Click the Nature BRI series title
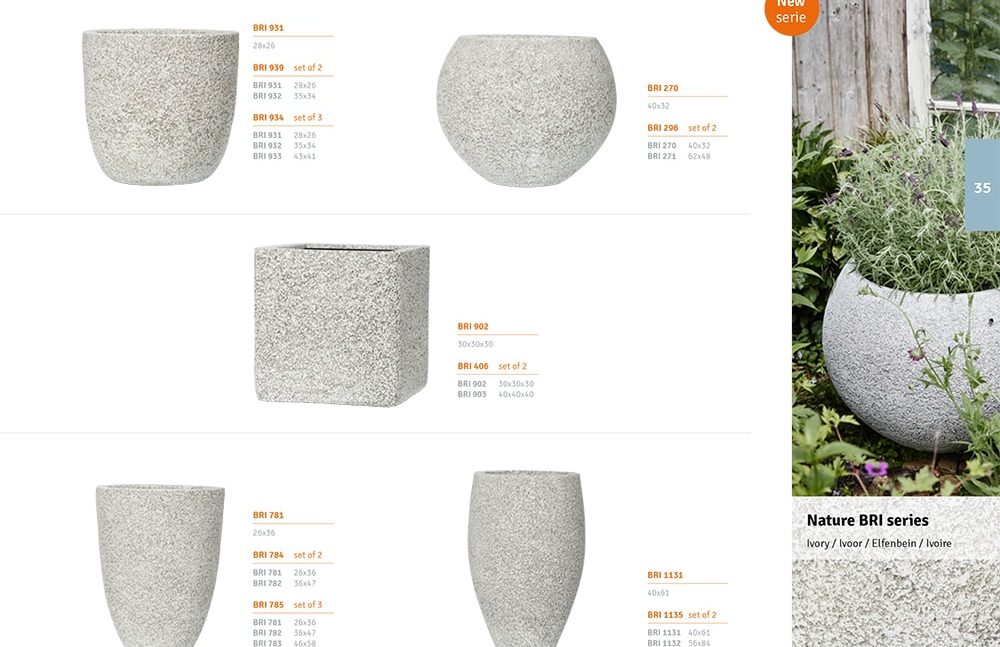The height and width of the screenshot is (647, 1000). 867,521
